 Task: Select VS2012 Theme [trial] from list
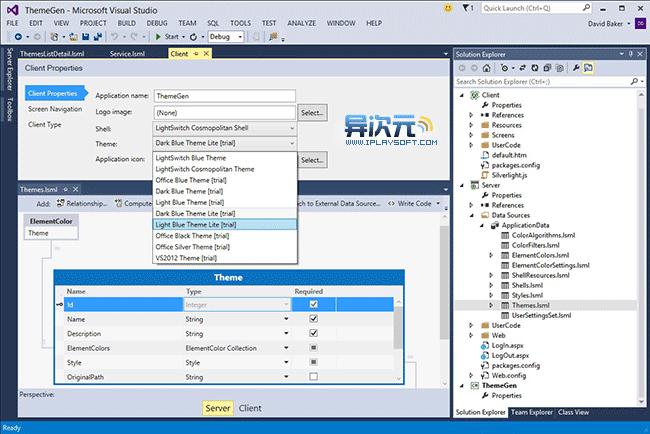tap(225, 258)
